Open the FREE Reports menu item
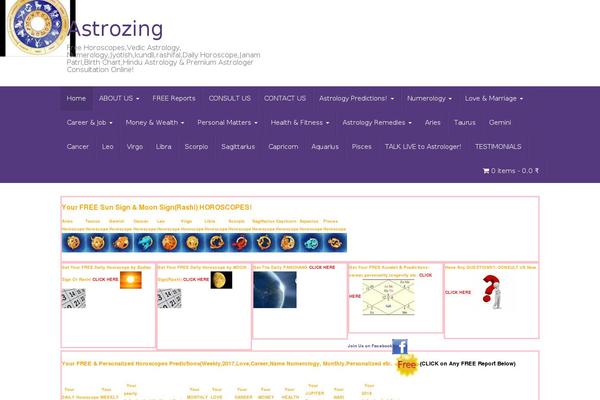The image size is (600, 400). tap(174, 98)
